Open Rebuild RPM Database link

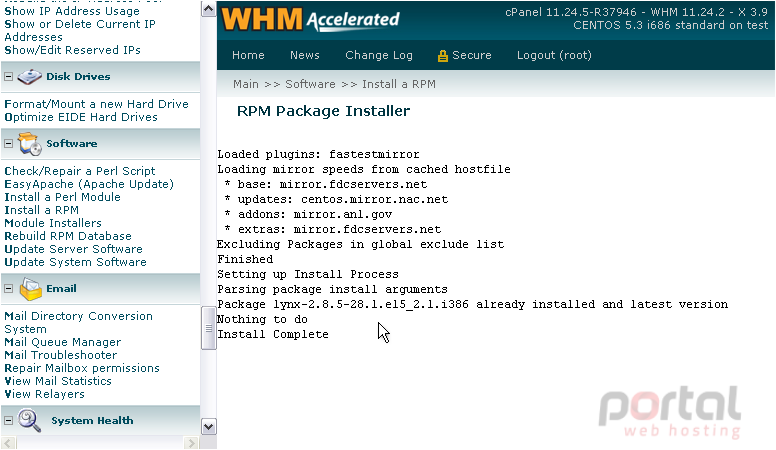click(68, 236)
